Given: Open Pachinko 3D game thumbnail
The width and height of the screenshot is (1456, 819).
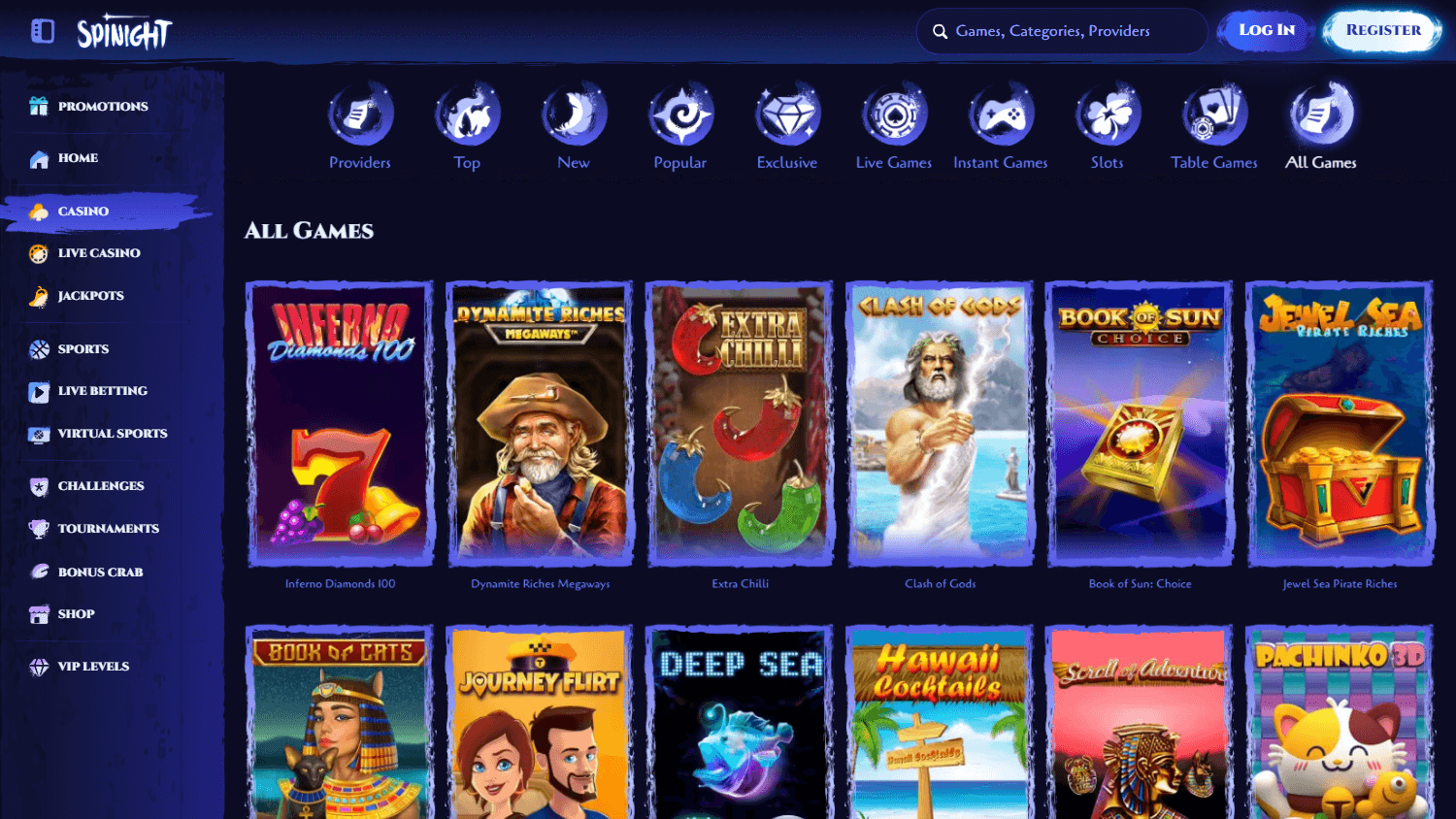Looking at the screenshot, I should coord(1340,722).
